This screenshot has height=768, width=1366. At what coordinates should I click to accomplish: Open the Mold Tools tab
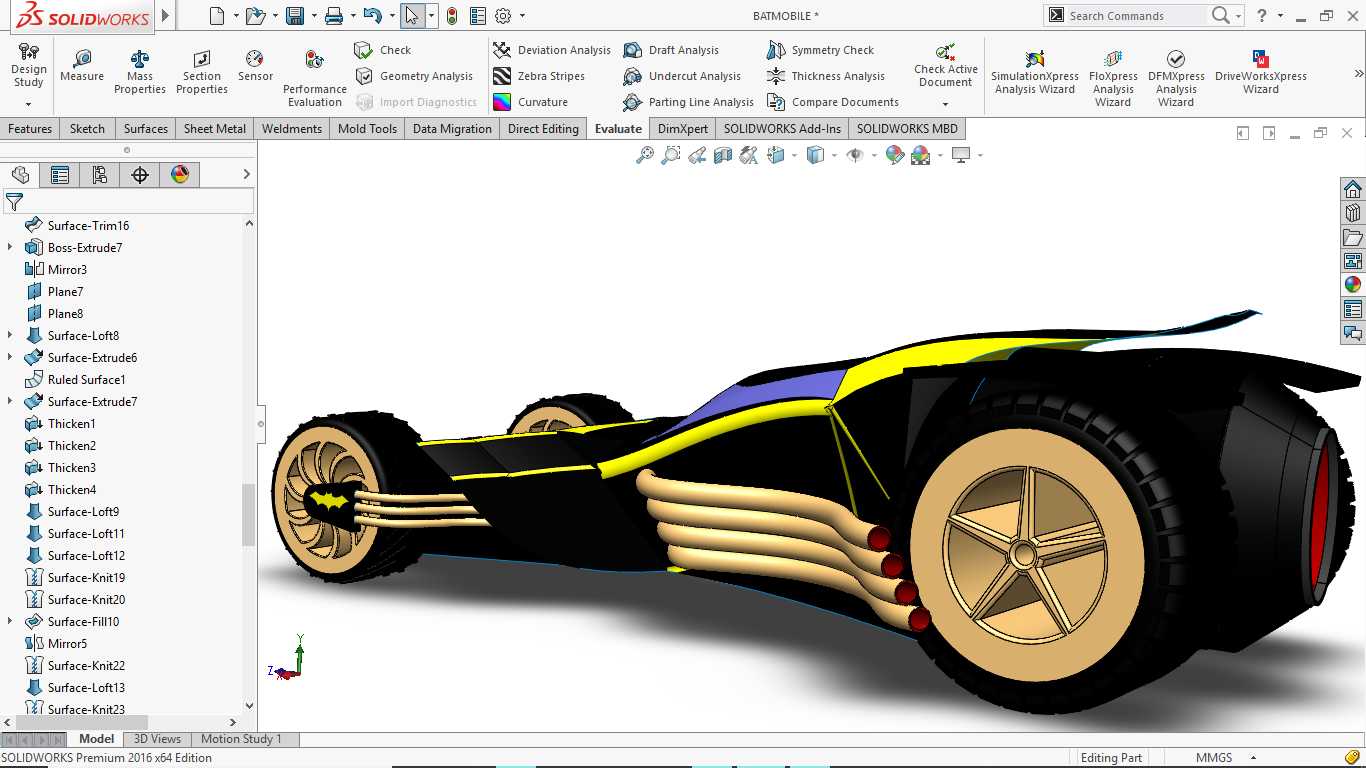point(367,129)
